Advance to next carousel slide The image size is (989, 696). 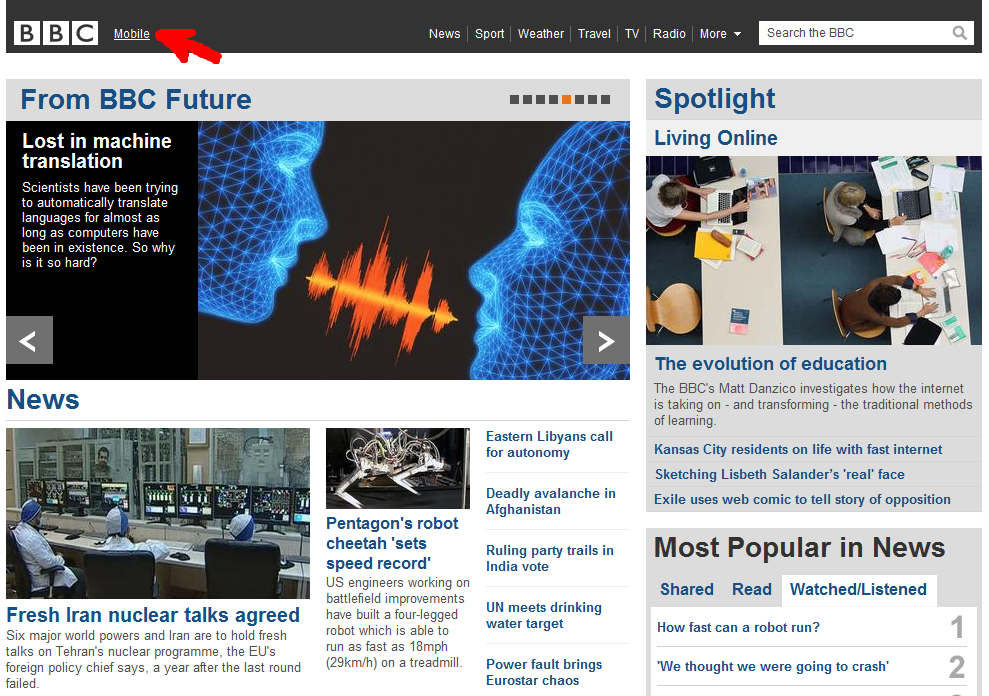point(606,341)
